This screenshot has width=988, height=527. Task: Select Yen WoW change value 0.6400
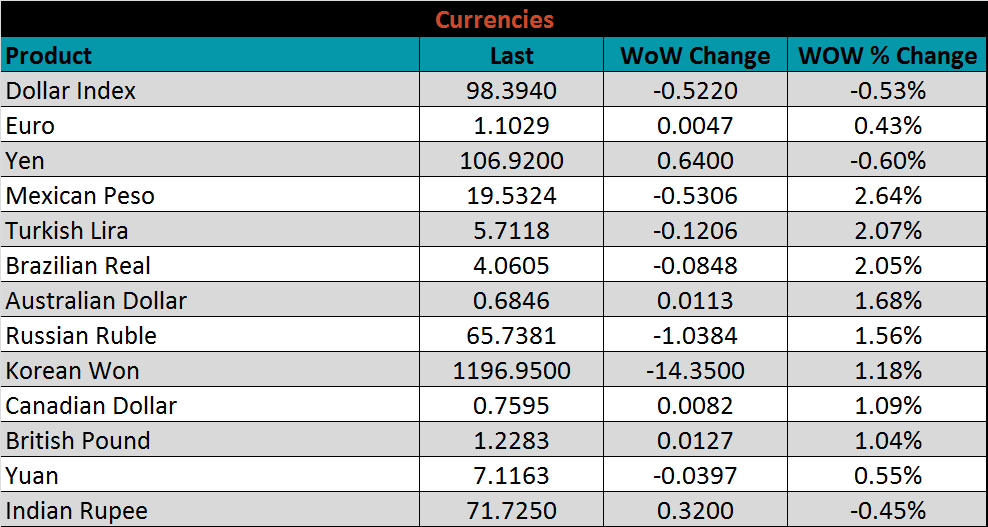[695, 161]
